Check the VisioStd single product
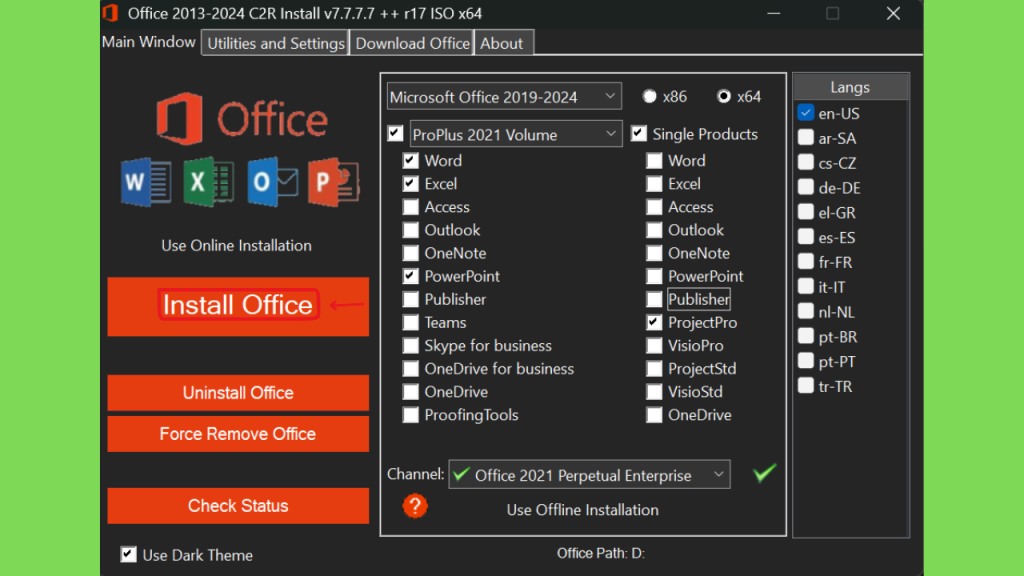1024x576 pixels. pos(654,392)
